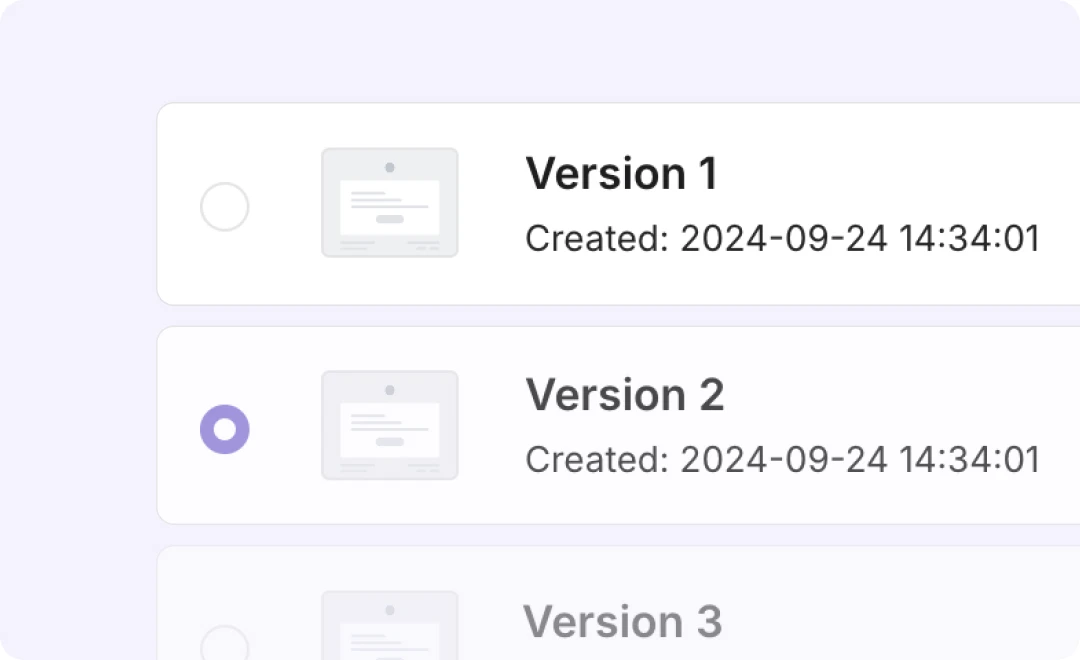Select the Version 1 radio button
Image resolution: width=1080 pixels, height=660 pixels.
pos(225,207)
